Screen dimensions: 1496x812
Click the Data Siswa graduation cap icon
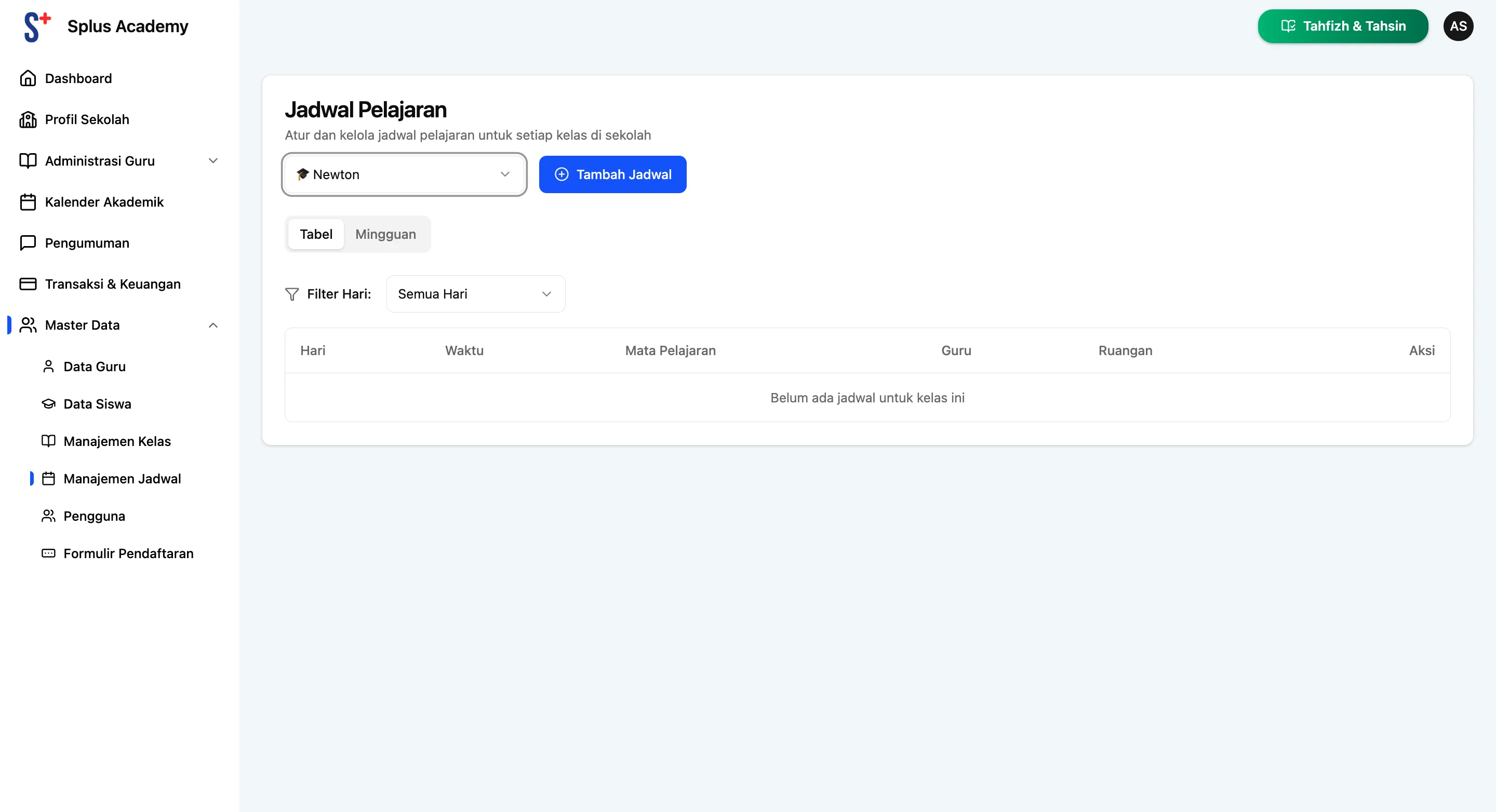pyautogui.click(x=49, y=404)
